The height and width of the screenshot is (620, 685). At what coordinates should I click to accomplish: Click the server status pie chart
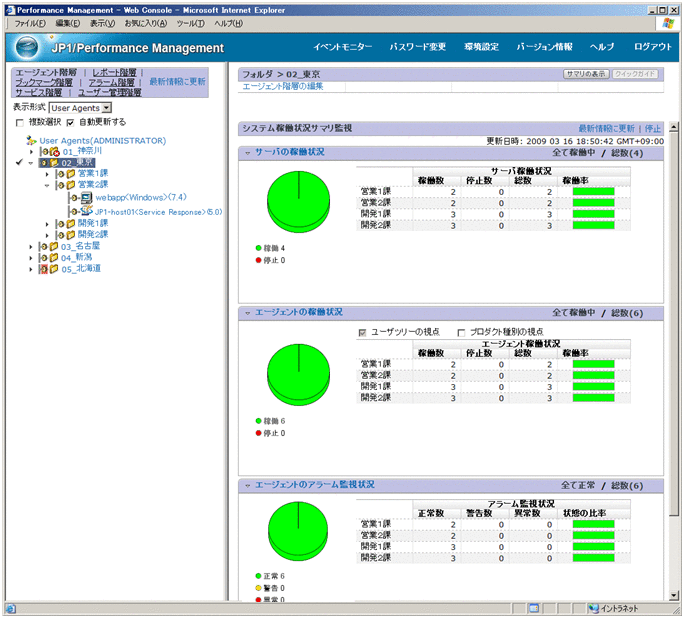pos(300,200)
